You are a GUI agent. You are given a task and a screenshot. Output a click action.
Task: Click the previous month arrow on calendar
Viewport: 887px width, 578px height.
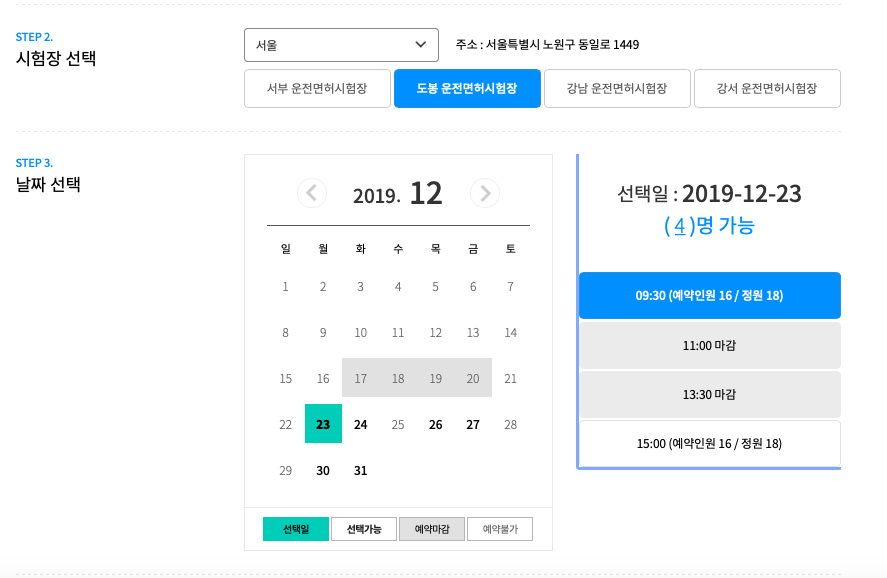click(311, 193)
